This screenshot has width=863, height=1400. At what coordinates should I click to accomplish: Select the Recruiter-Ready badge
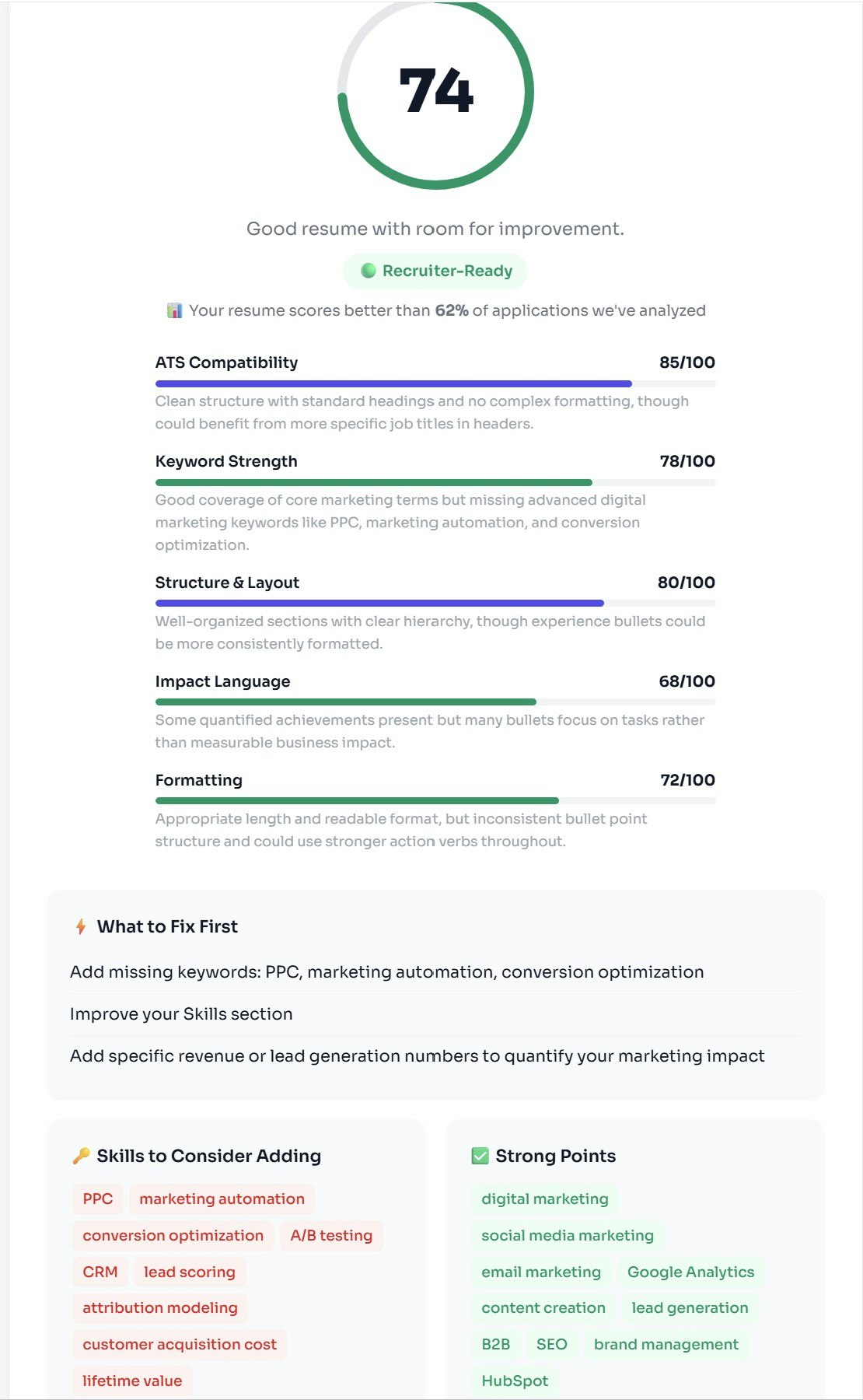(434, 271)
